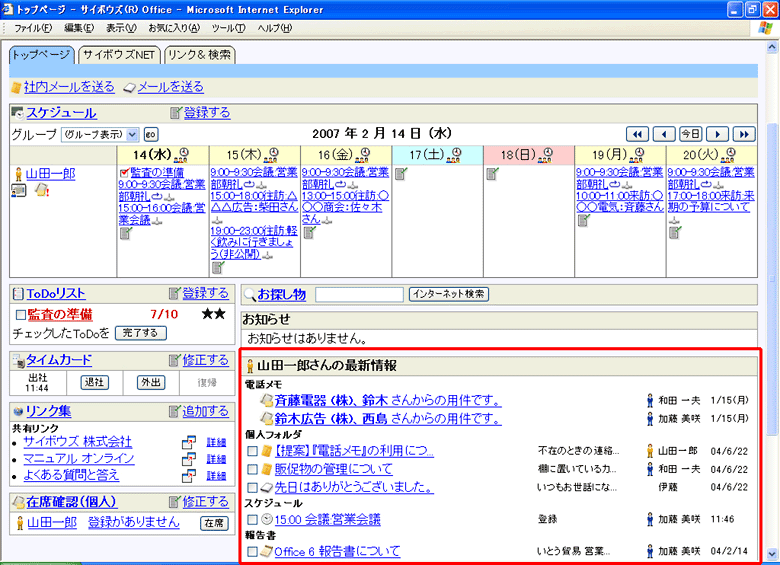The width and height of the screenshot is (780, 565).
Task: Click the go button beside group dropdown
Action: tap(151, 134)
